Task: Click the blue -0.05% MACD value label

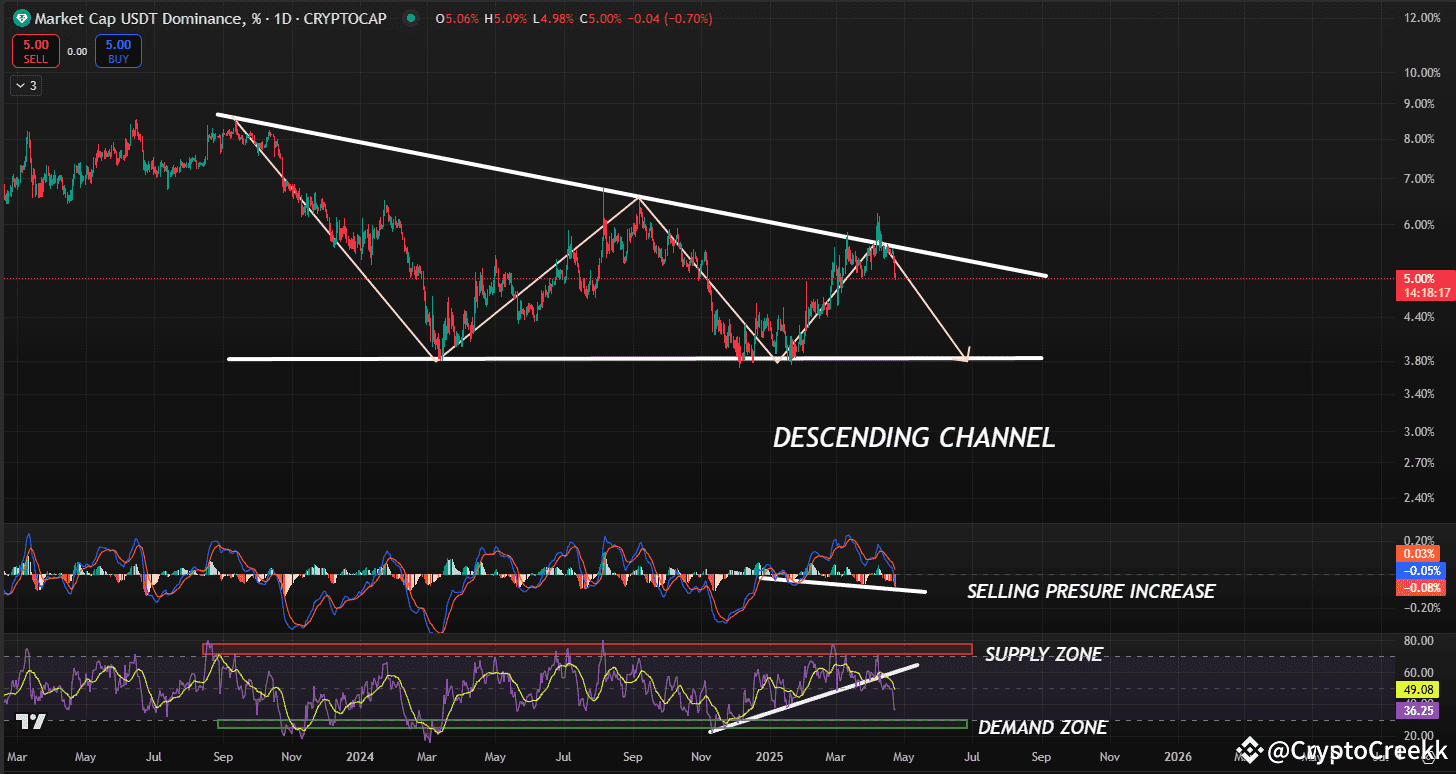Action: click(x=1418, y=570)
